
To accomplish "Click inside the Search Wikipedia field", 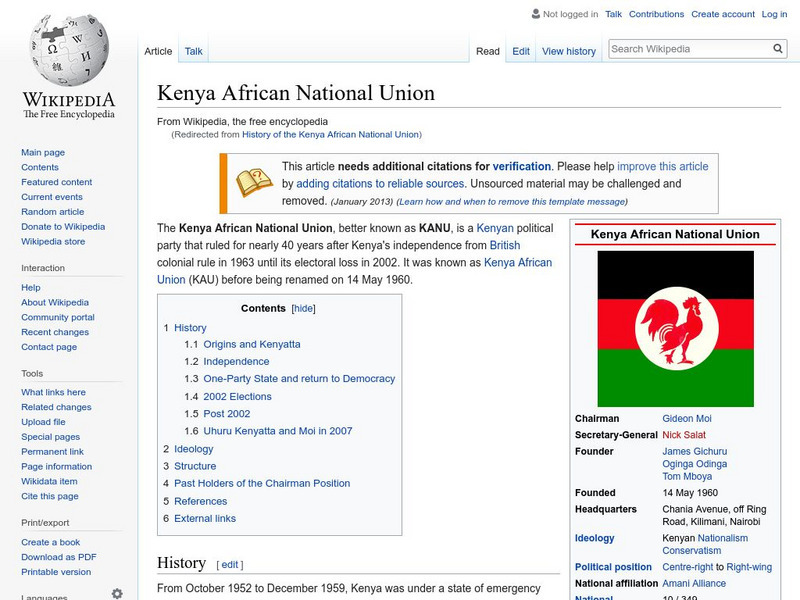I will [x=688, y=49].
